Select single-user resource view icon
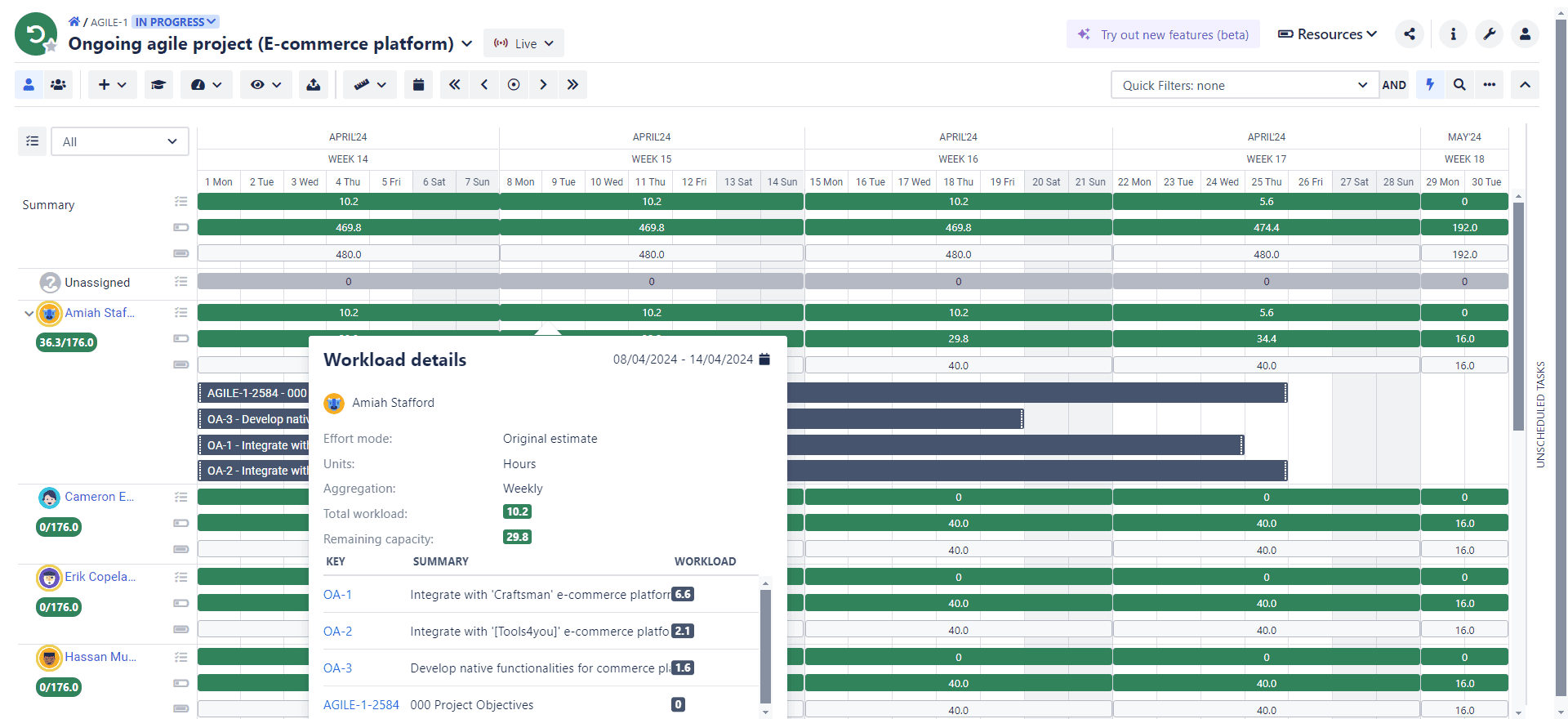The image size is (1568, 719). tap(29, 84)
